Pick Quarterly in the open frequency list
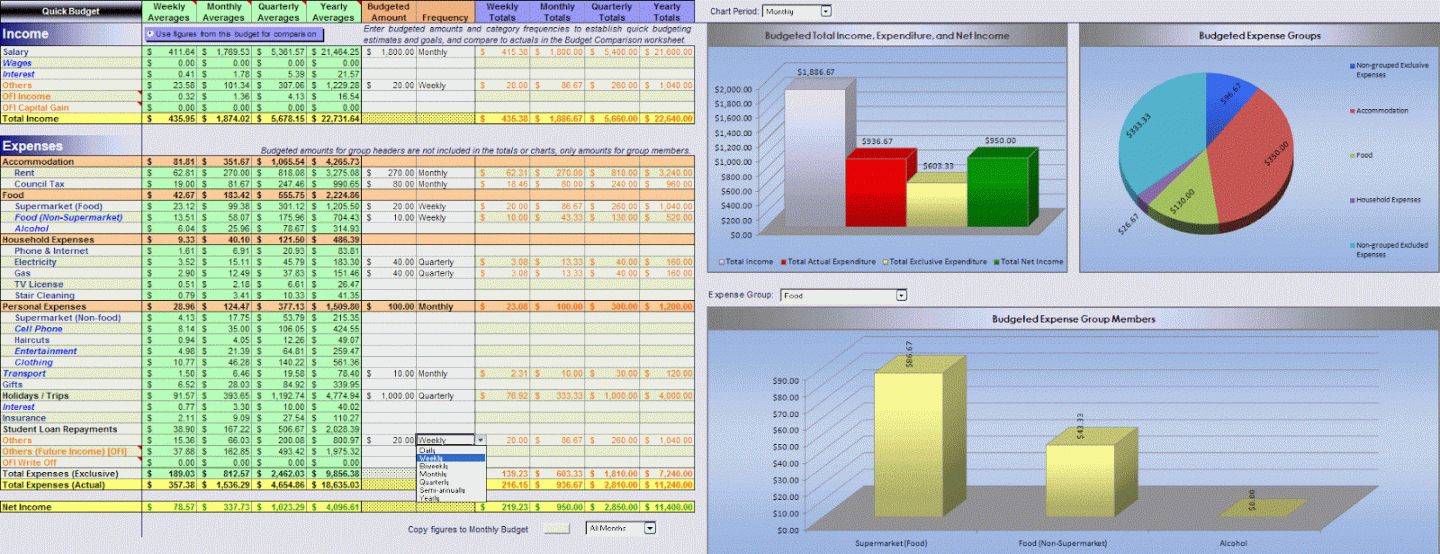This screenshot has width=1440, height=554. tap(435, 482)
